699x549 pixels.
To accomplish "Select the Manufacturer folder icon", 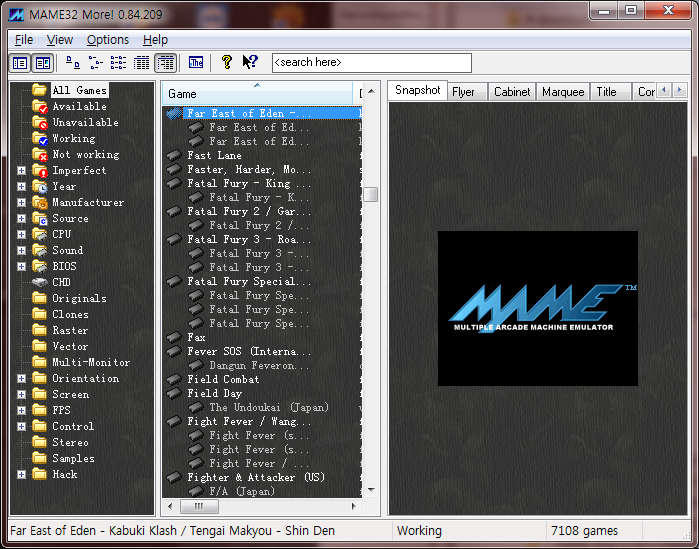I will point(40,203).
